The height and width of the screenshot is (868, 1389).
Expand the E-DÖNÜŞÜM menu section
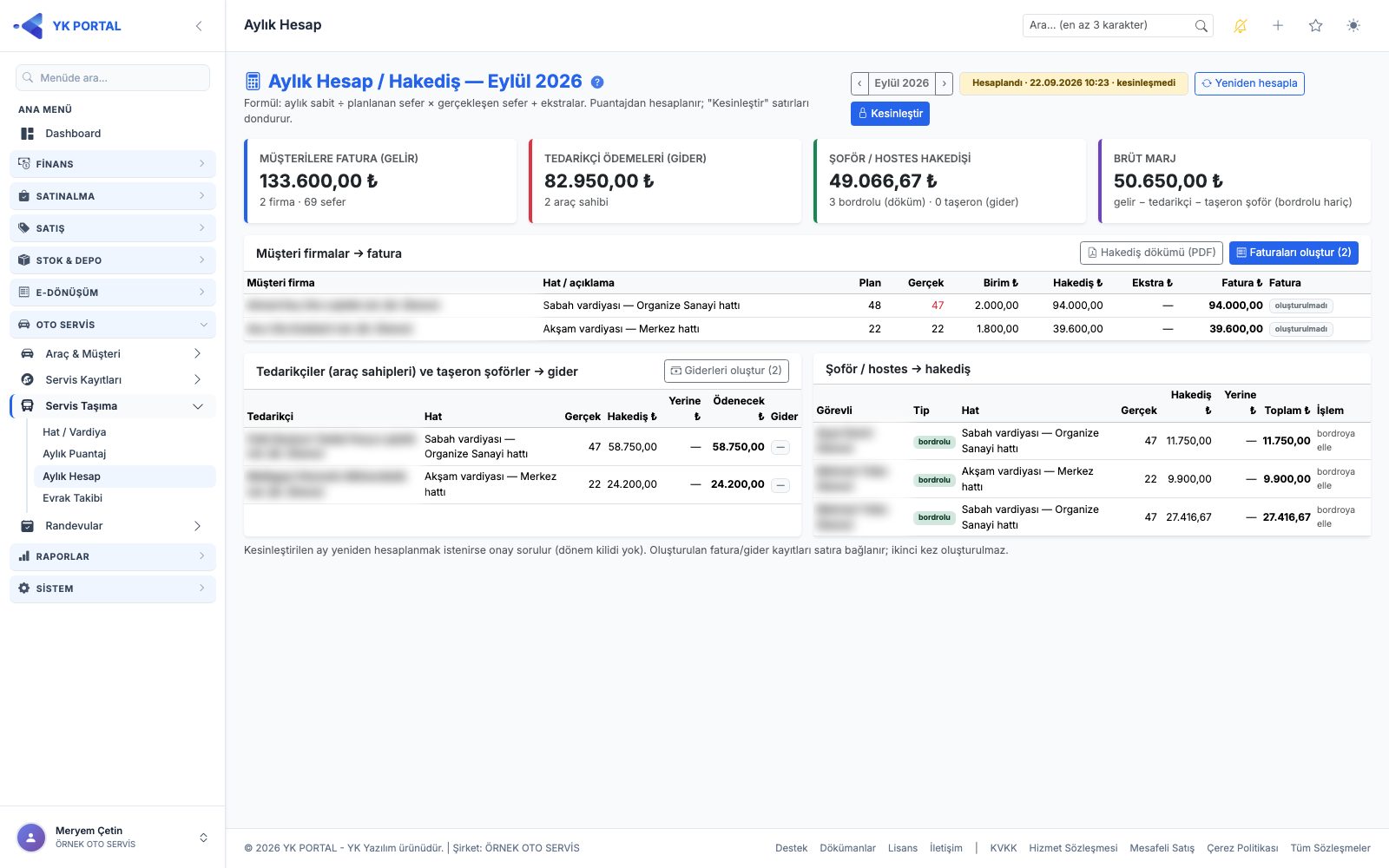click(x=113, y=293)
